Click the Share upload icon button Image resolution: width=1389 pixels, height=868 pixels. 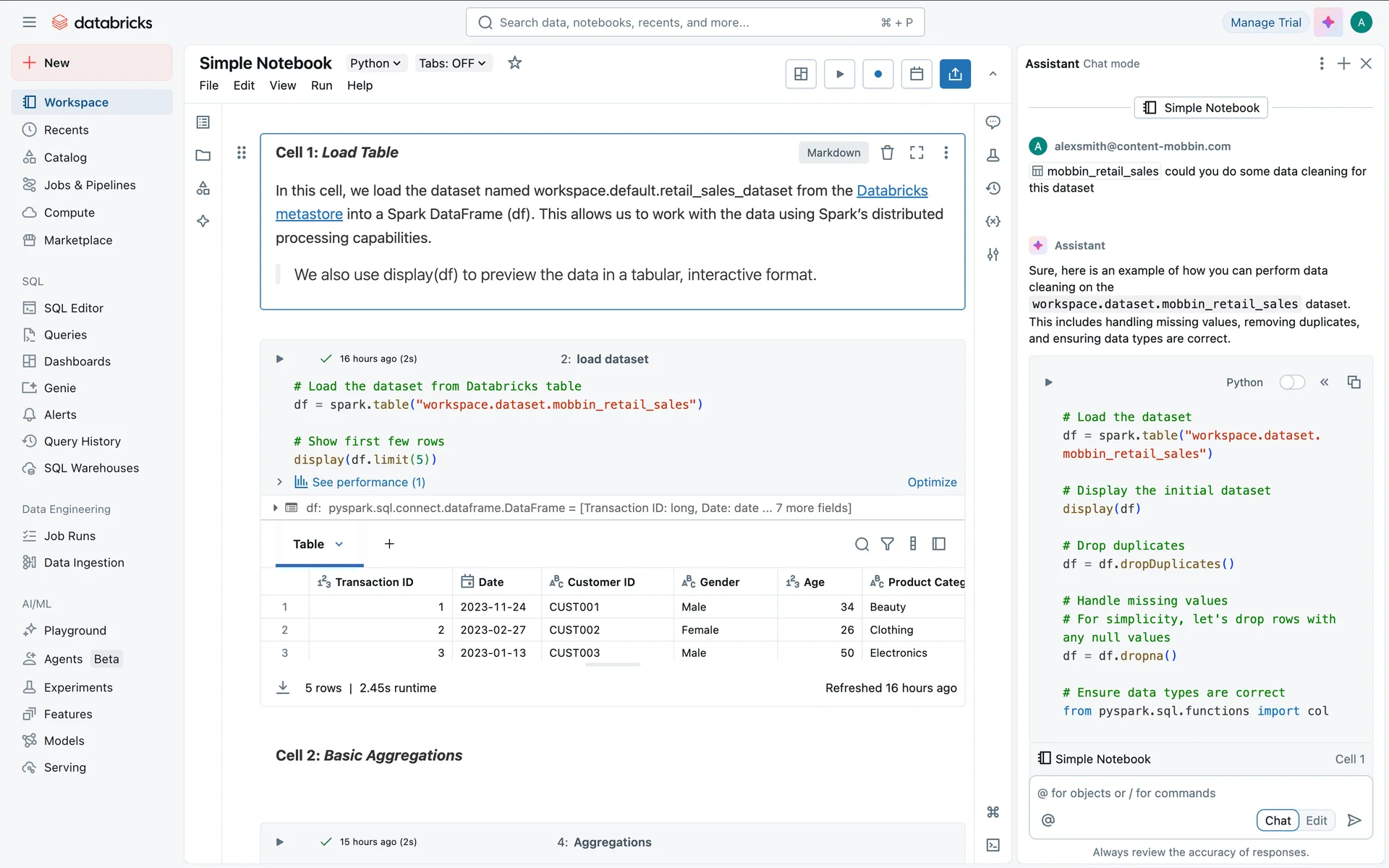pyautogui.click(x=955, y=74)
